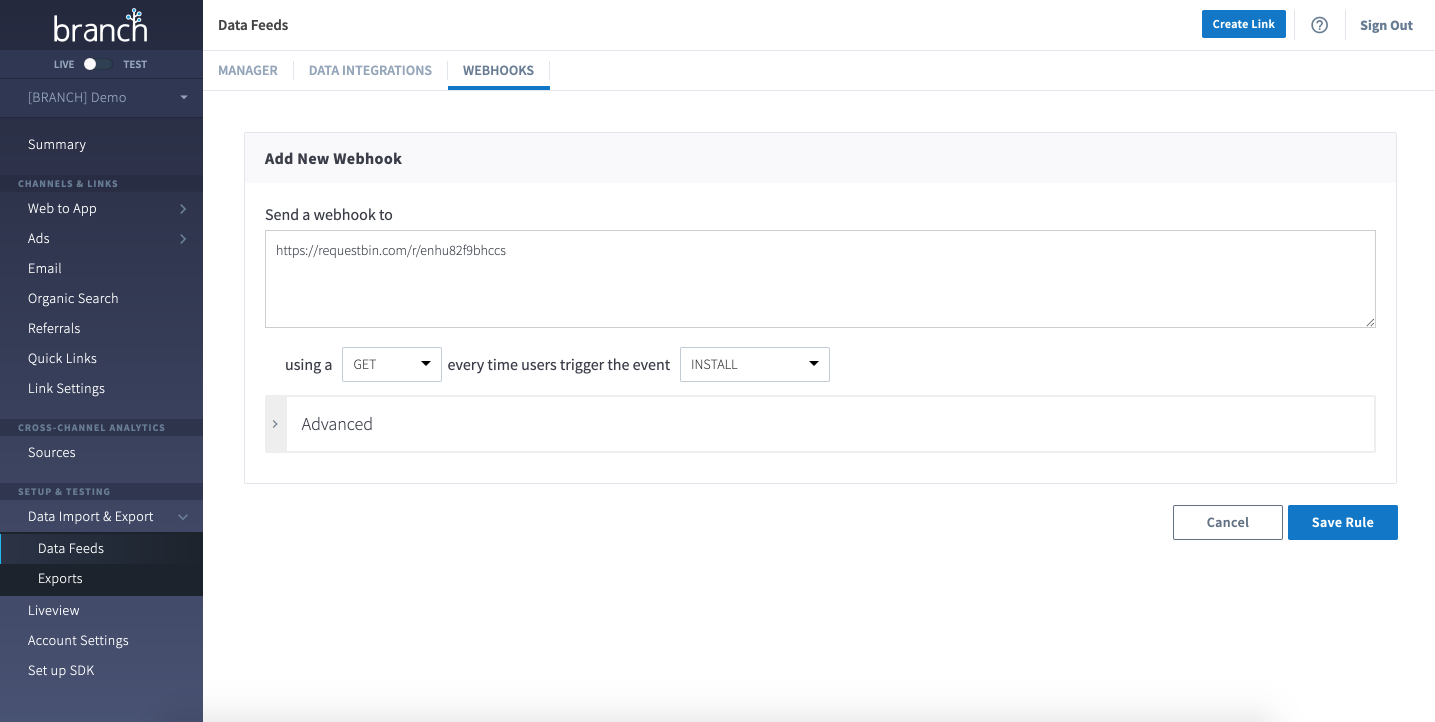This screenshot has height=722, width=1435.
Task: Click the 'every time users trigger the event' text
Action: click(x=559, y=365)
